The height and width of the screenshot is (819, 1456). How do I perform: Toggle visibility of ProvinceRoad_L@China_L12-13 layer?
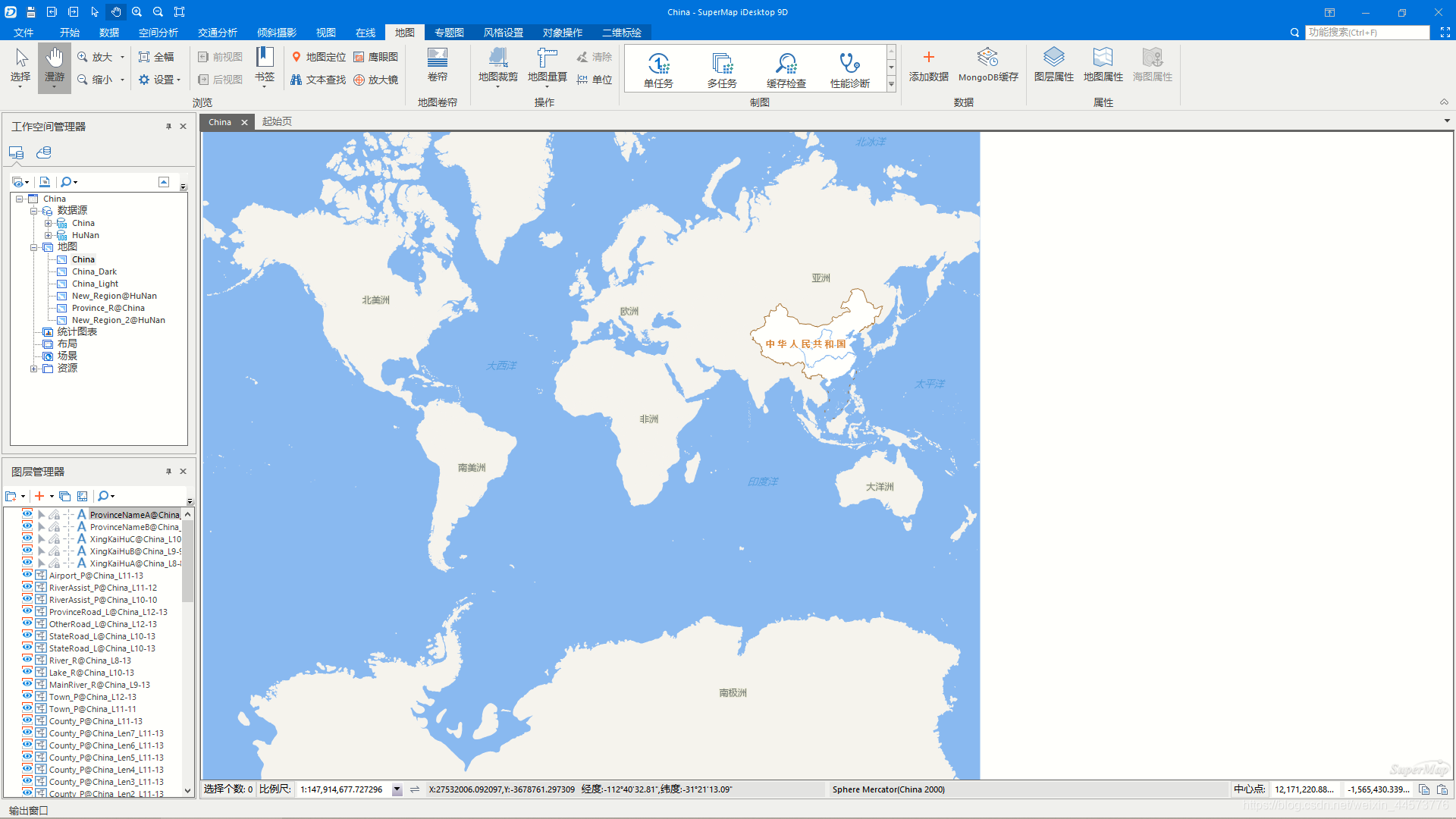coord(27,611)
